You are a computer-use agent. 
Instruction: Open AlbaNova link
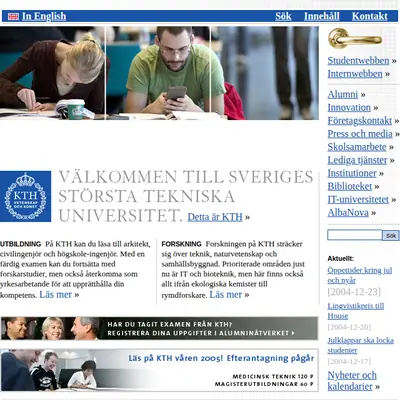(348, 212)
